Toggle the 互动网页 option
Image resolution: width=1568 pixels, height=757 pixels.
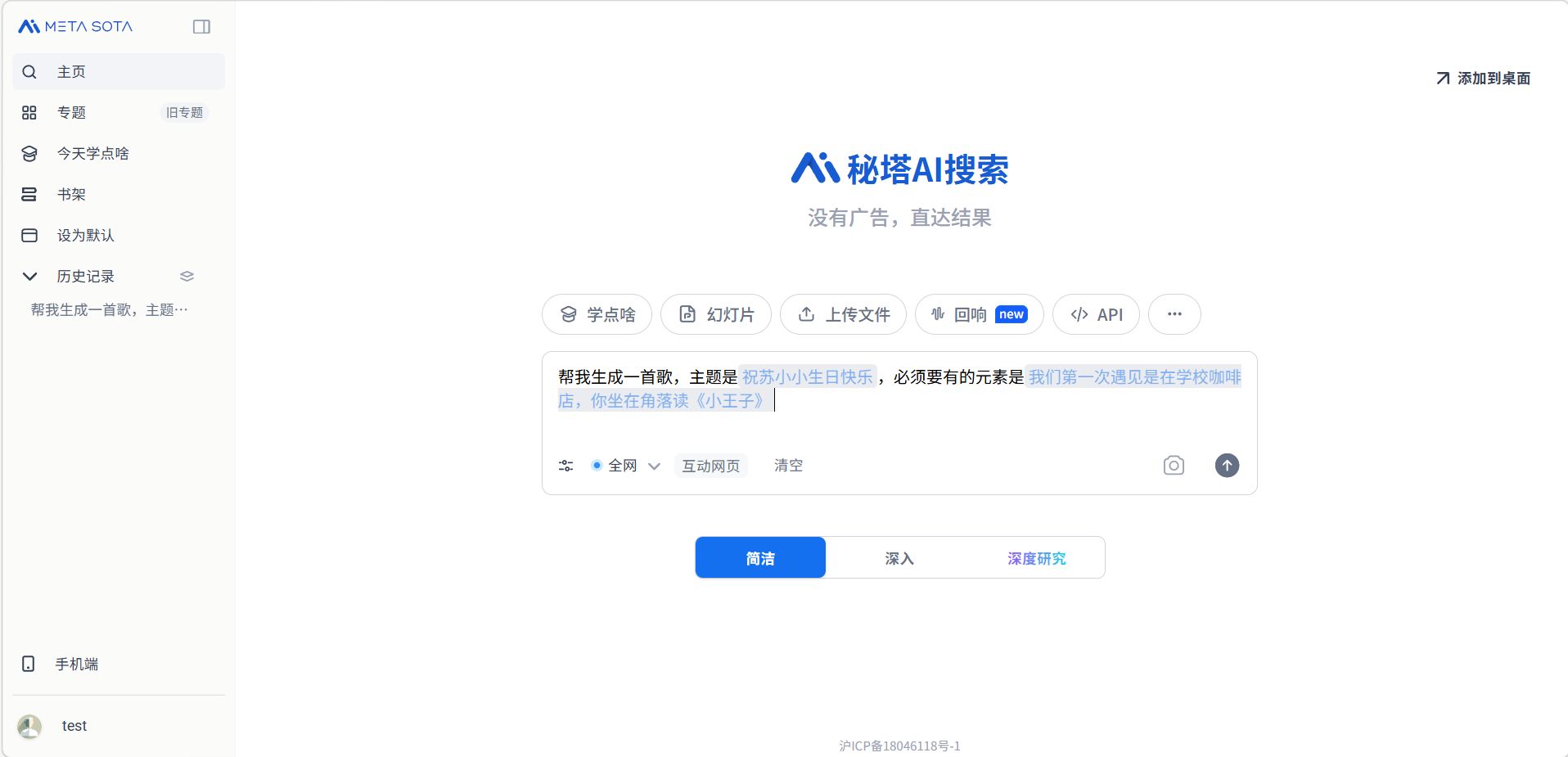click(x=710, y=466)
